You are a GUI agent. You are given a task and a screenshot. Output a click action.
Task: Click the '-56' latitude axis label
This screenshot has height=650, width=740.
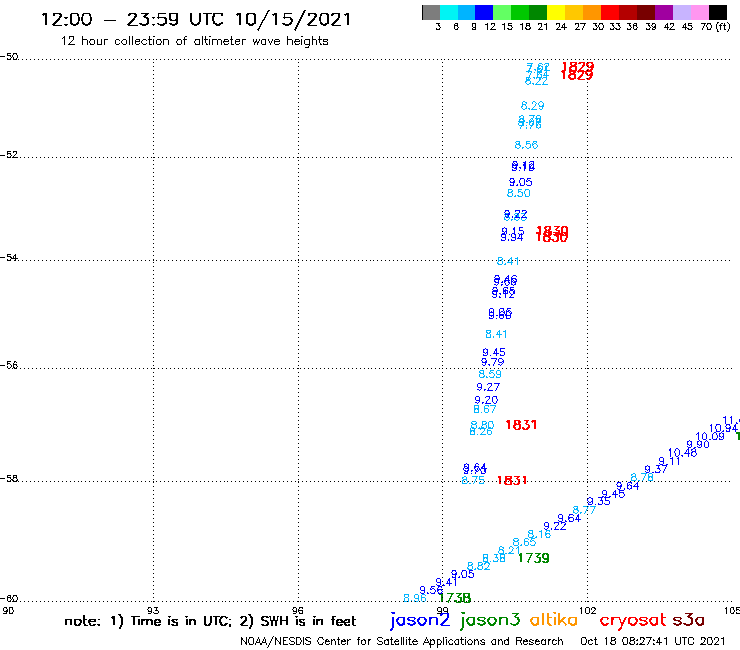pos(9,365)
